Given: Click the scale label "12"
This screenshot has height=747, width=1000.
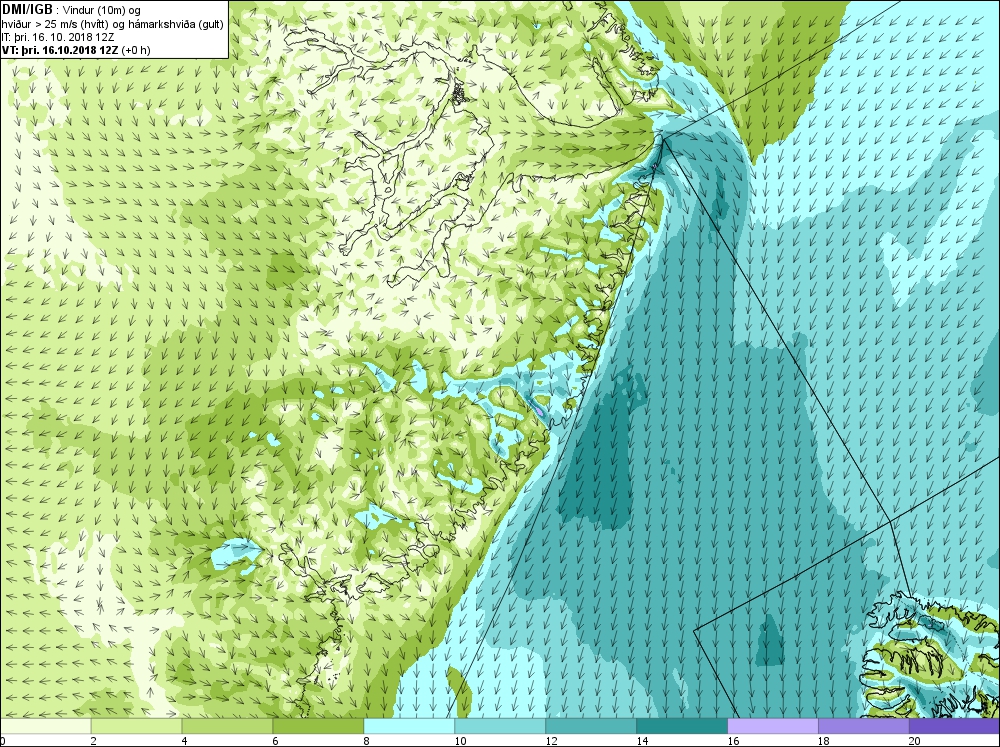Looking at the screenshot, I should 552,741.
